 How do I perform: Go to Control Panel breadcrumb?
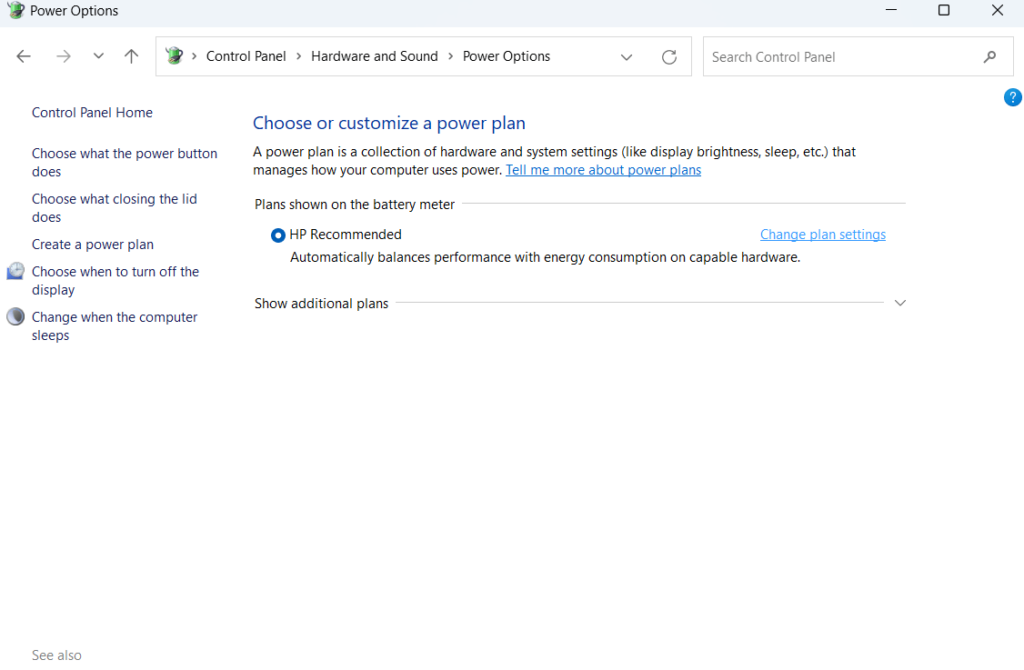246,57
